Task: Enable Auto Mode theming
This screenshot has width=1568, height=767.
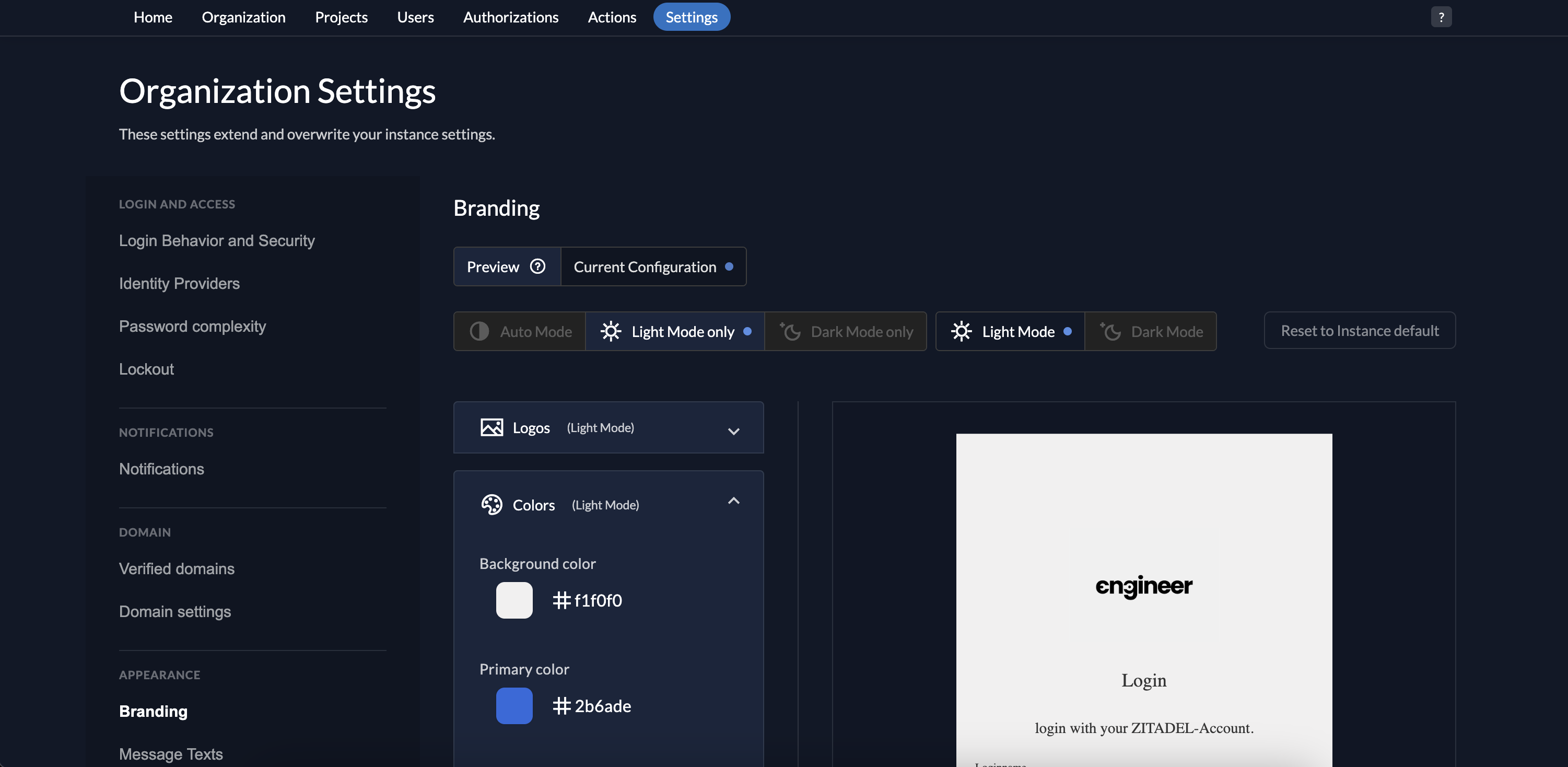Action: (x=519, y=331)
